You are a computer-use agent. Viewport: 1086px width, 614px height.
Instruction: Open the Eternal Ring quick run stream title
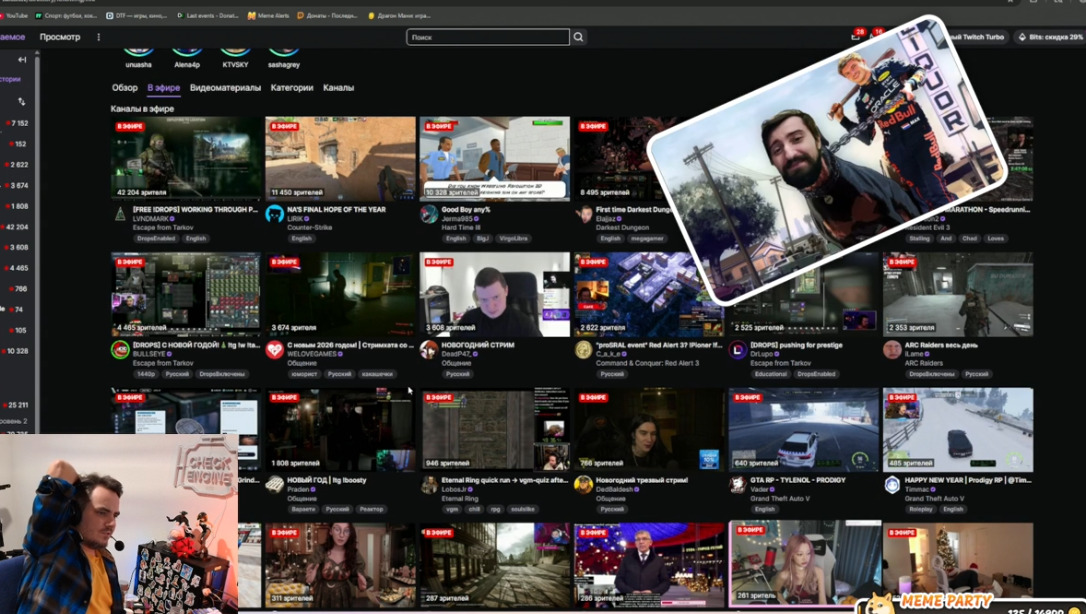[x=505, y=480]
